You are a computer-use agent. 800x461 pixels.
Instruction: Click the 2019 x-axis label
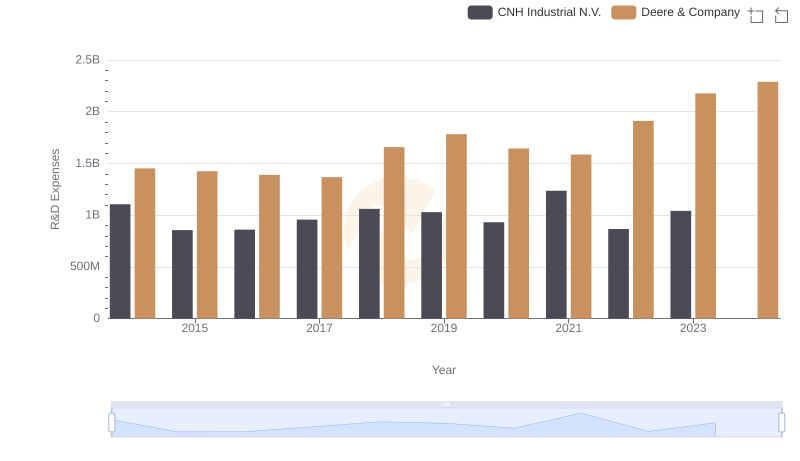[444, 328]
